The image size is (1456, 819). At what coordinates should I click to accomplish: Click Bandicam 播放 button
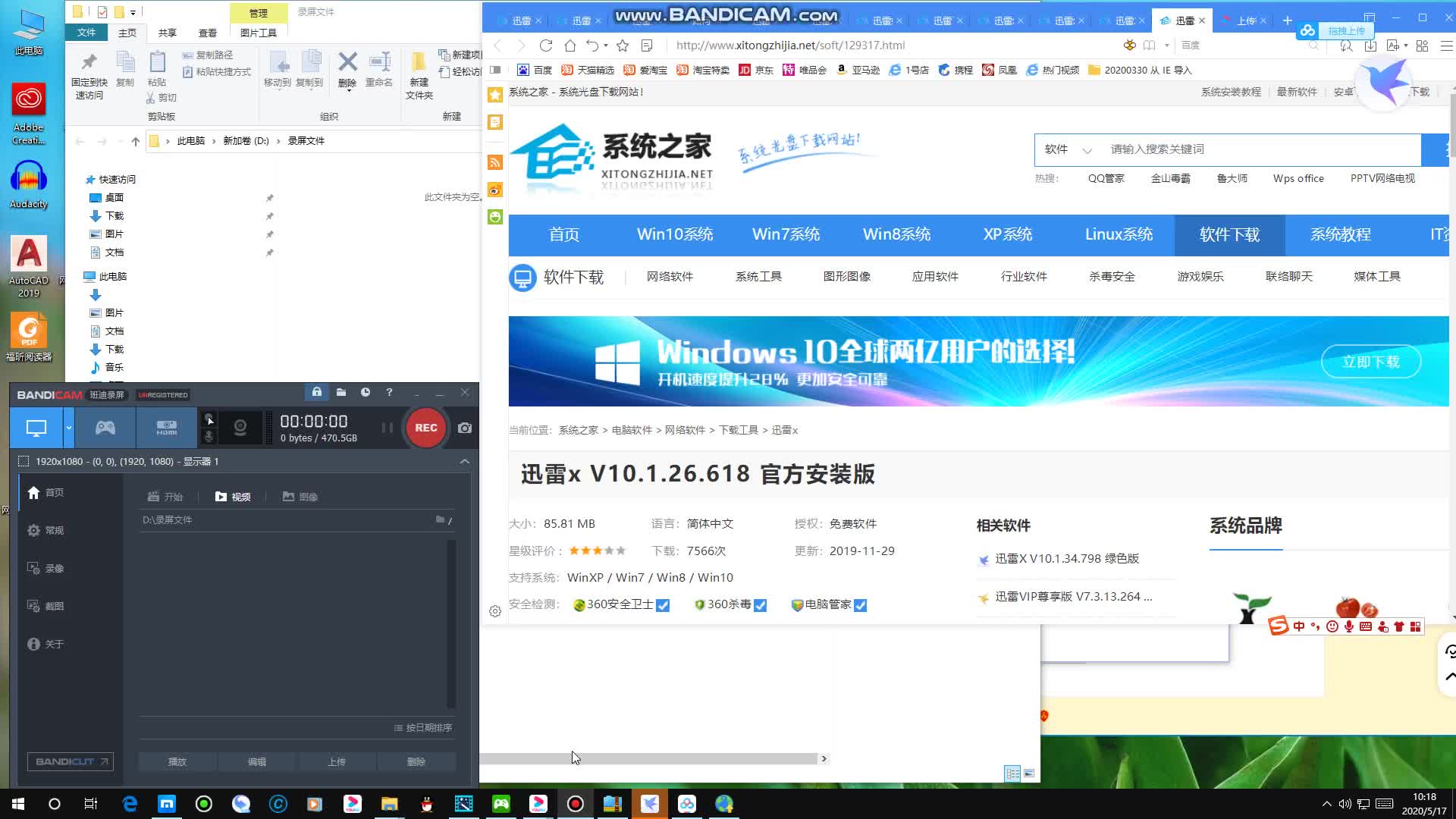pyautogui.click(x=177, y=761)
